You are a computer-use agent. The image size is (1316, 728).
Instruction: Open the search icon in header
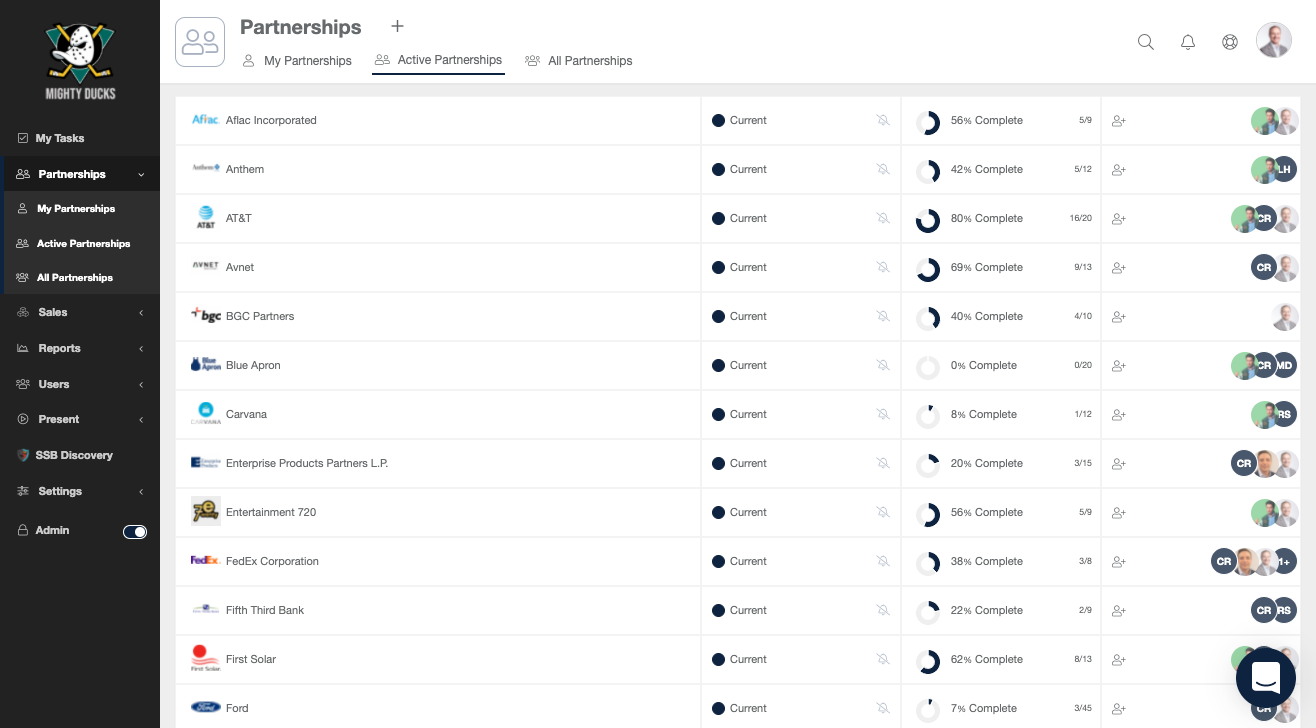(1146, 42)
